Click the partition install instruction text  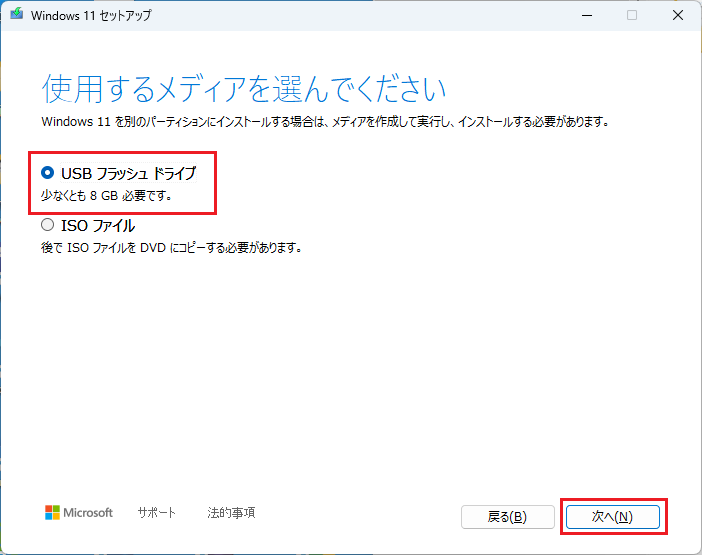pyautogui.click(x=325, y=121)
